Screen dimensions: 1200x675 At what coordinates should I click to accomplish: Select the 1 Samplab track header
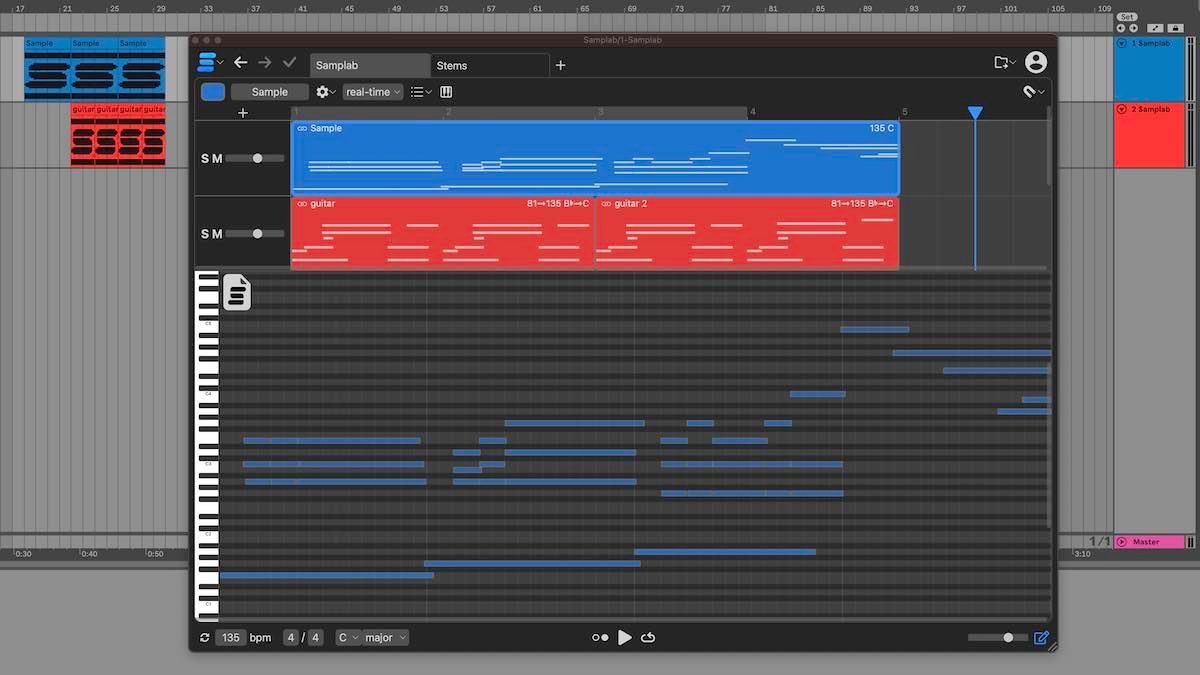click(x=1149, y=69)
